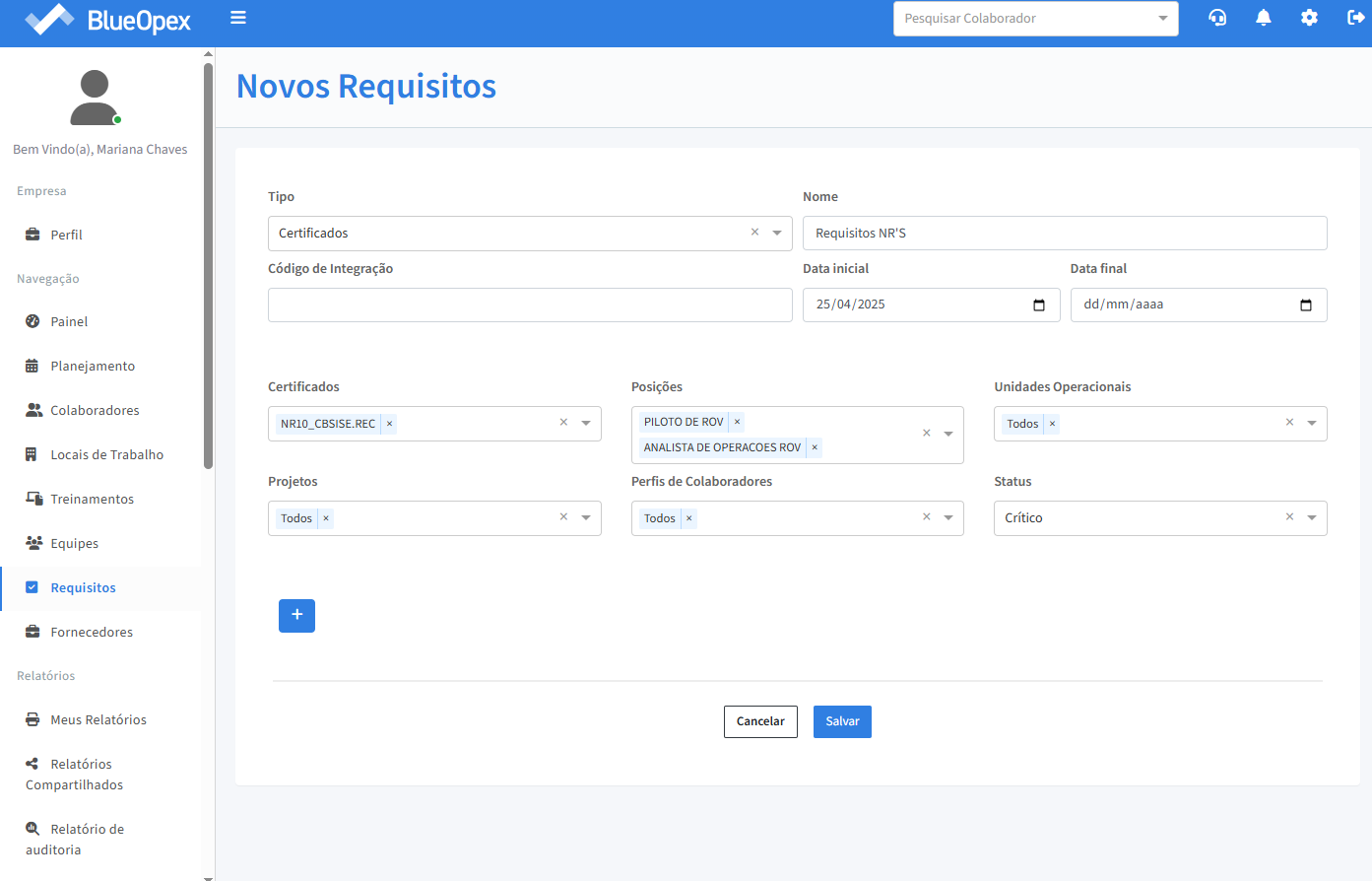The height and width of the screenshot is (881, 1372).
Task: Click the BlueOpex logo
Action: [x=107, y=19]
